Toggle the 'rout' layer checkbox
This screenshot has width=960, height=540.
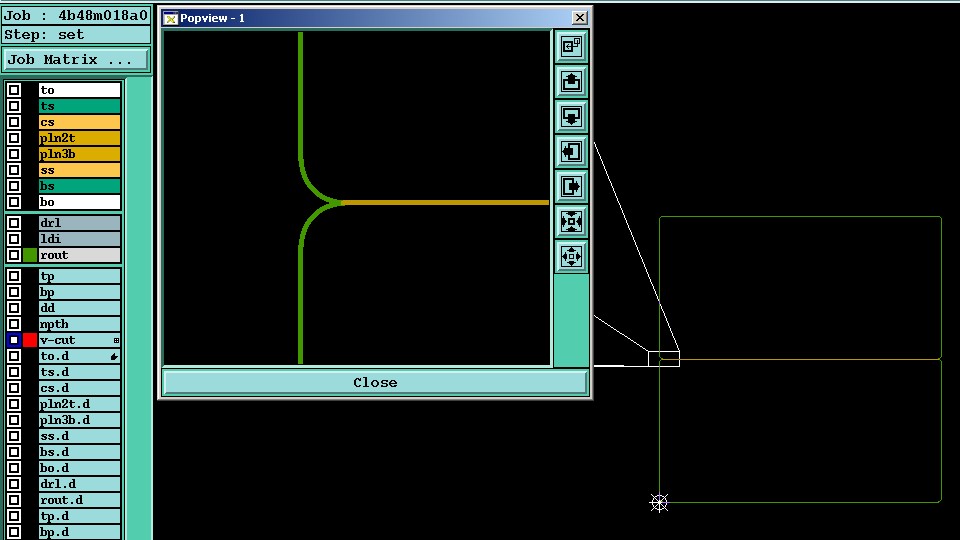pyautogui.click(x=14, y=255)
